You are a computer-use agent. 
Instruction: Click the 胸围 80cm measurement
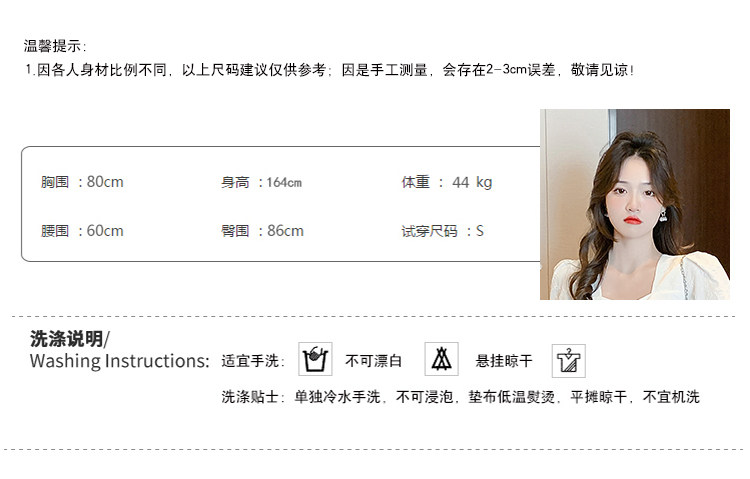[x=82, y=182]
